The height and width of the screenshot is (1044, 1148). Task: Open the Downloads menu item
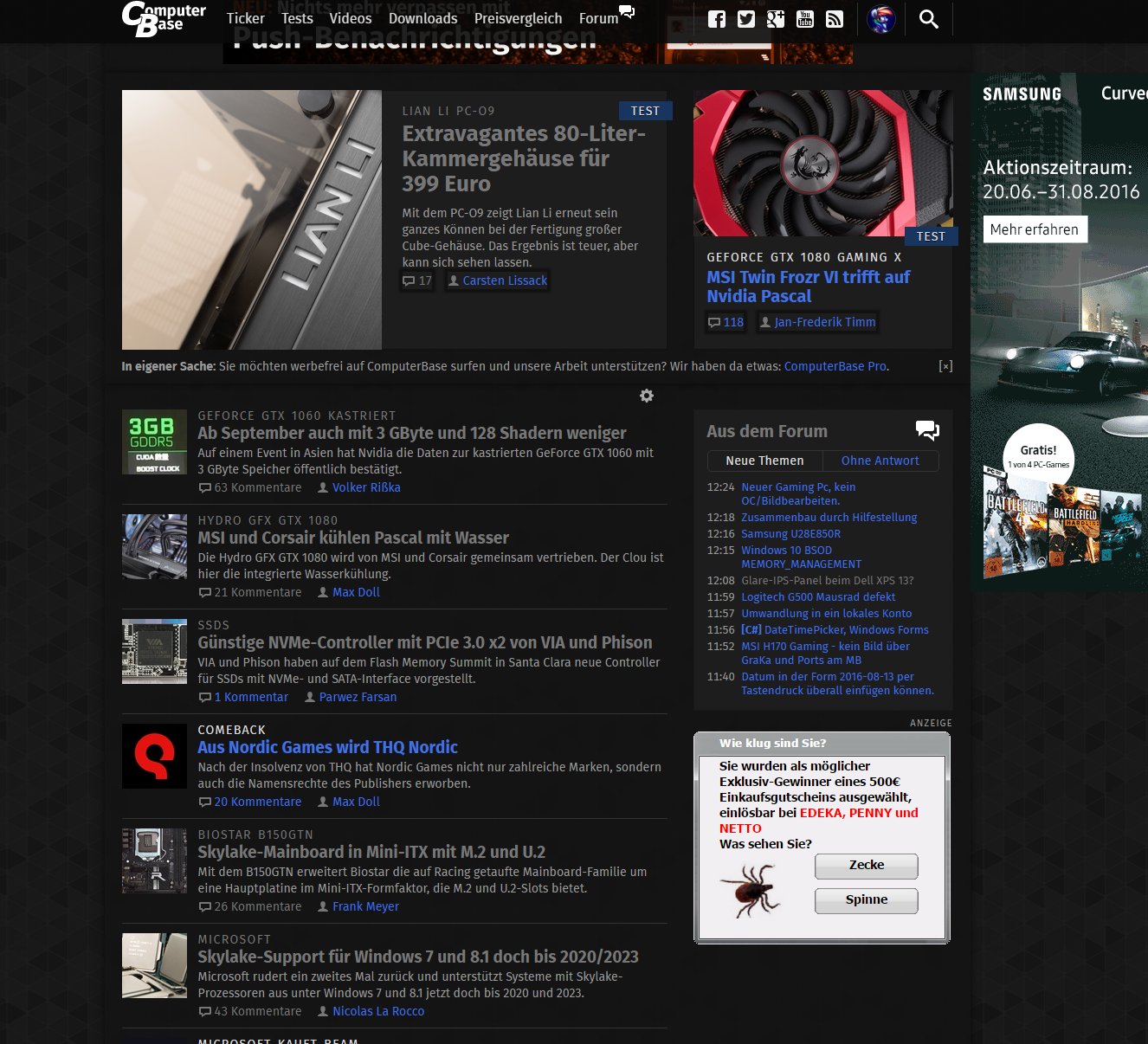click(422, 18)
